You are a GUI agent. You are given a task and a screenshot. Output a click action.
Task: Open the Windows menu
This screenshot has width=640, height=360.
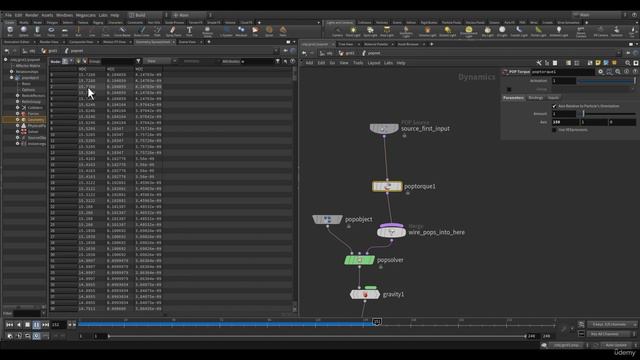(x=64, y=15)
